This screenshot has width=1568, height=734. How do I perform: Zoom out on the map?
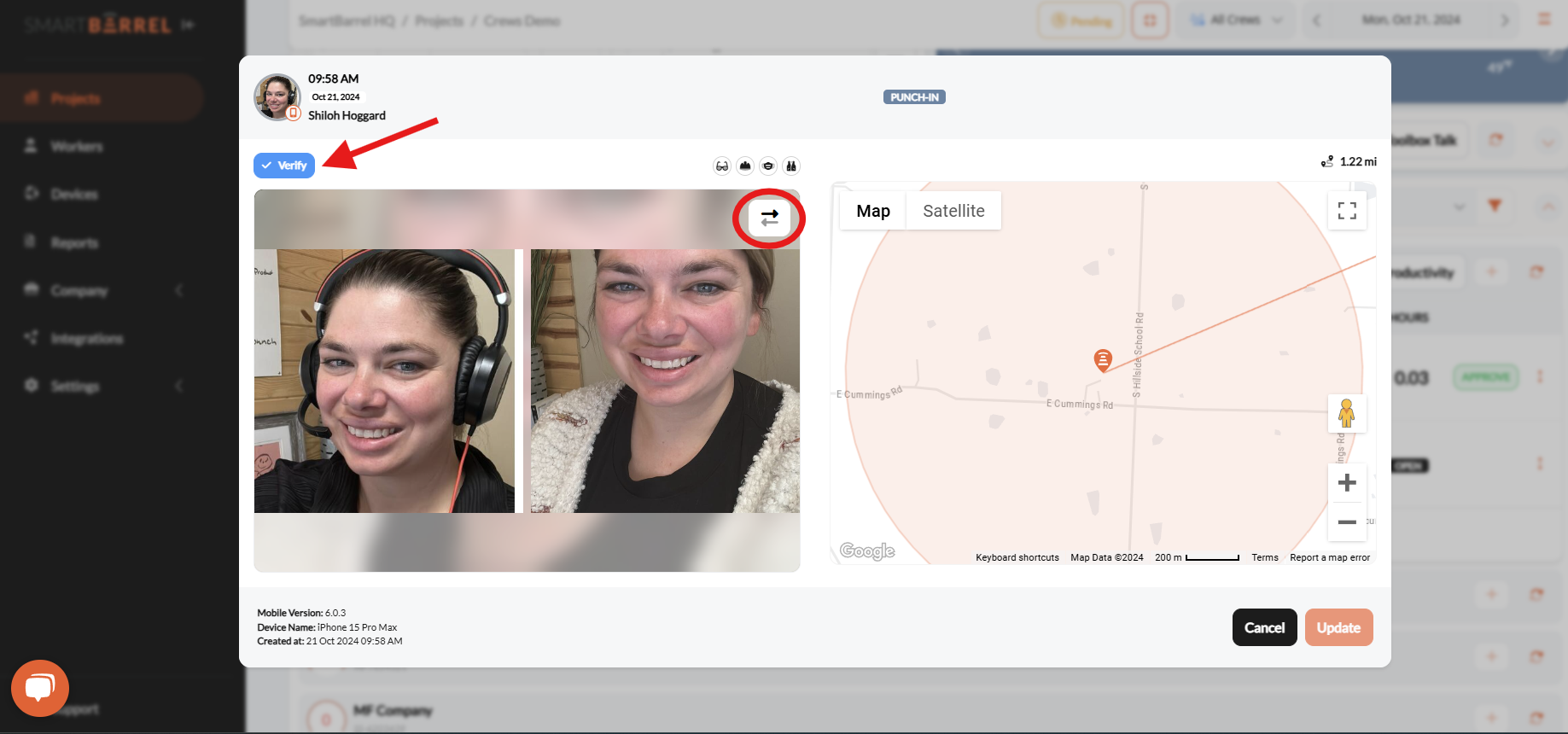(1347, 521)
